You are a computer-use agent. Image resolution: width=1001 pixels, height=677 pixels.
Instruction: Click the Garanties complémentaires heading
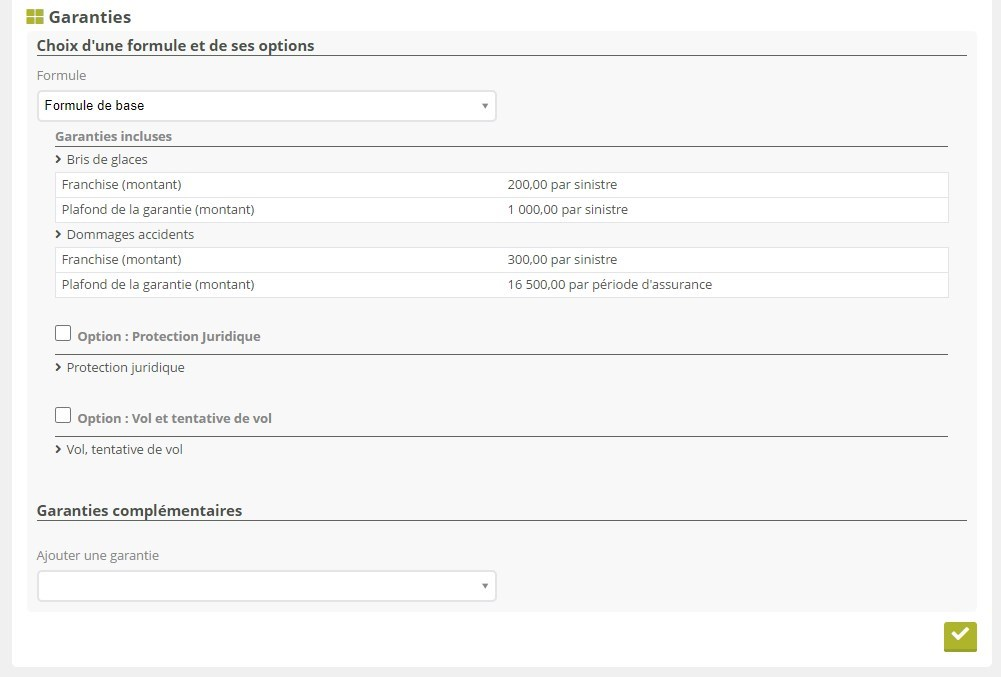[139, 510]
